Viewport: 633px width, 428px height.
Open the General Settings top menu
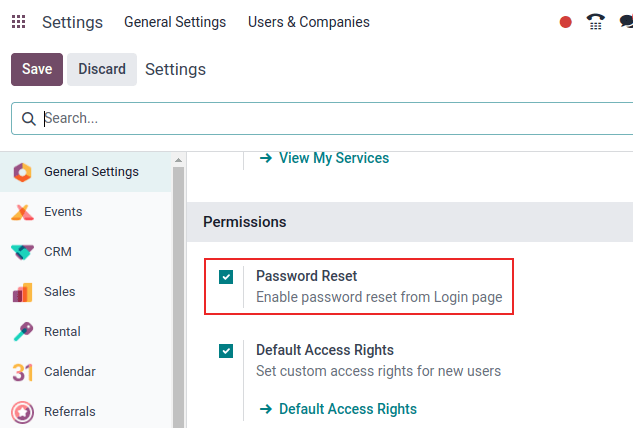click(x=175, y=22)
